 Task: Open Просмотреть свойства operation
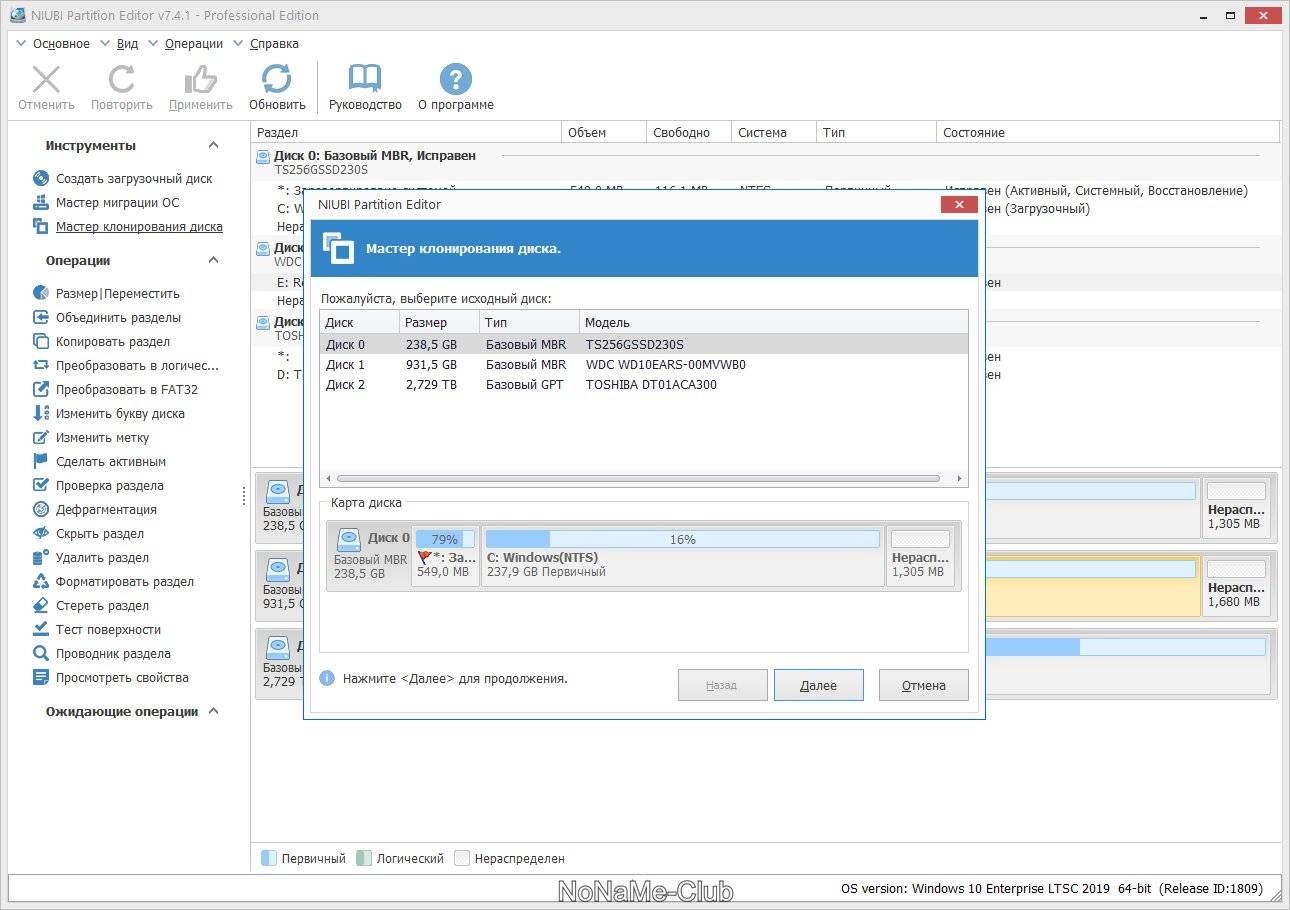(x=122, y=678)
